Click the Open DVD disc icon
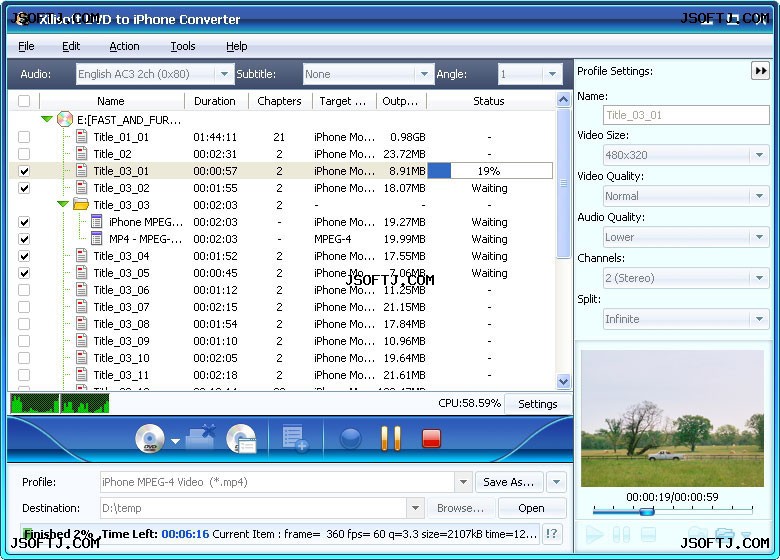The height and width of the screenshot is (560, 780). pos(150,439)
